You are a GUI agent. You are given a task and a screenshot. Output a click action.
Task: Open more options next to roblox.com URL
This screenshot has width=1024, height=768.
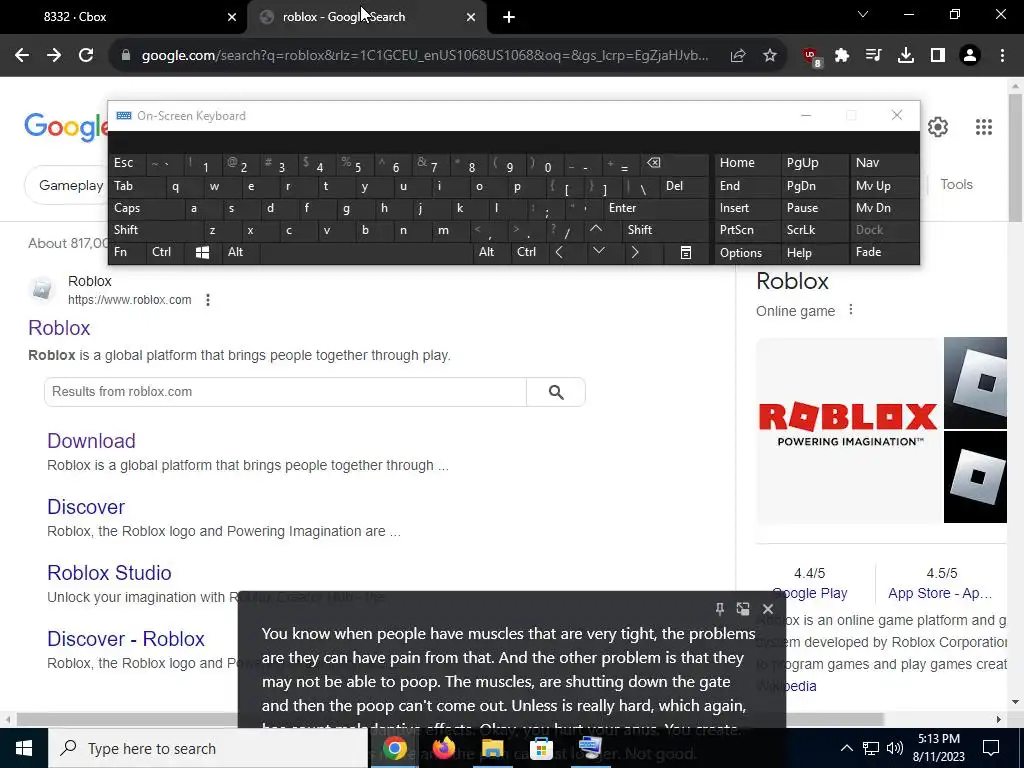208,300
